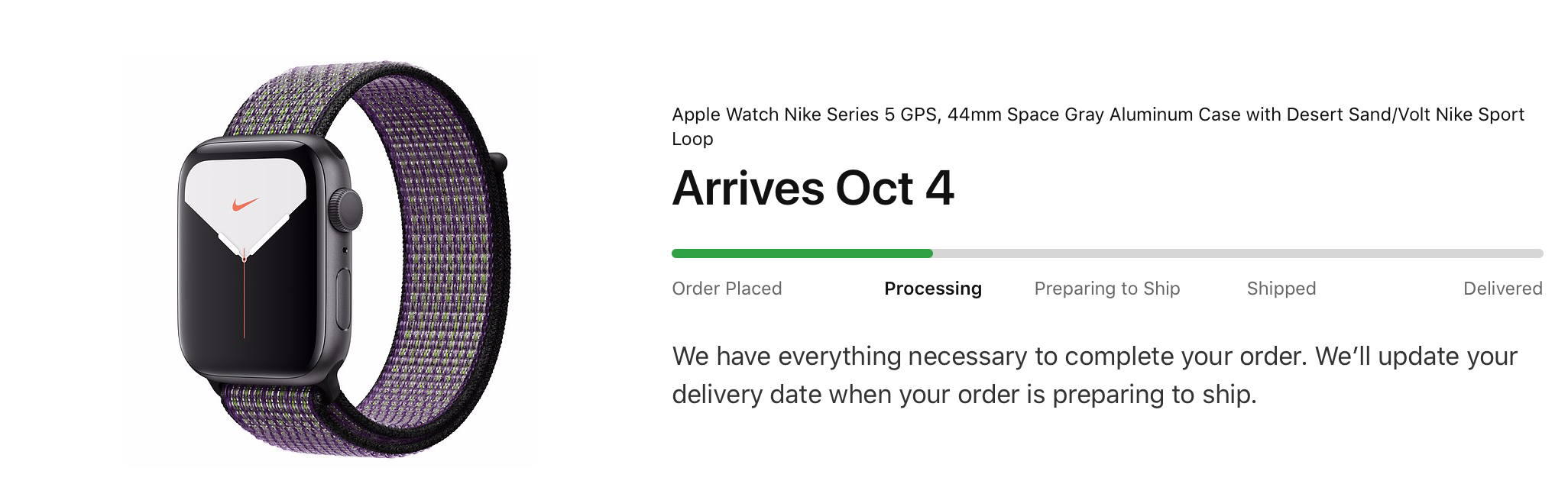The image size is (1568, 484).
Task: Click the gray unfilled progress bar section
Action: [1238, 253]
